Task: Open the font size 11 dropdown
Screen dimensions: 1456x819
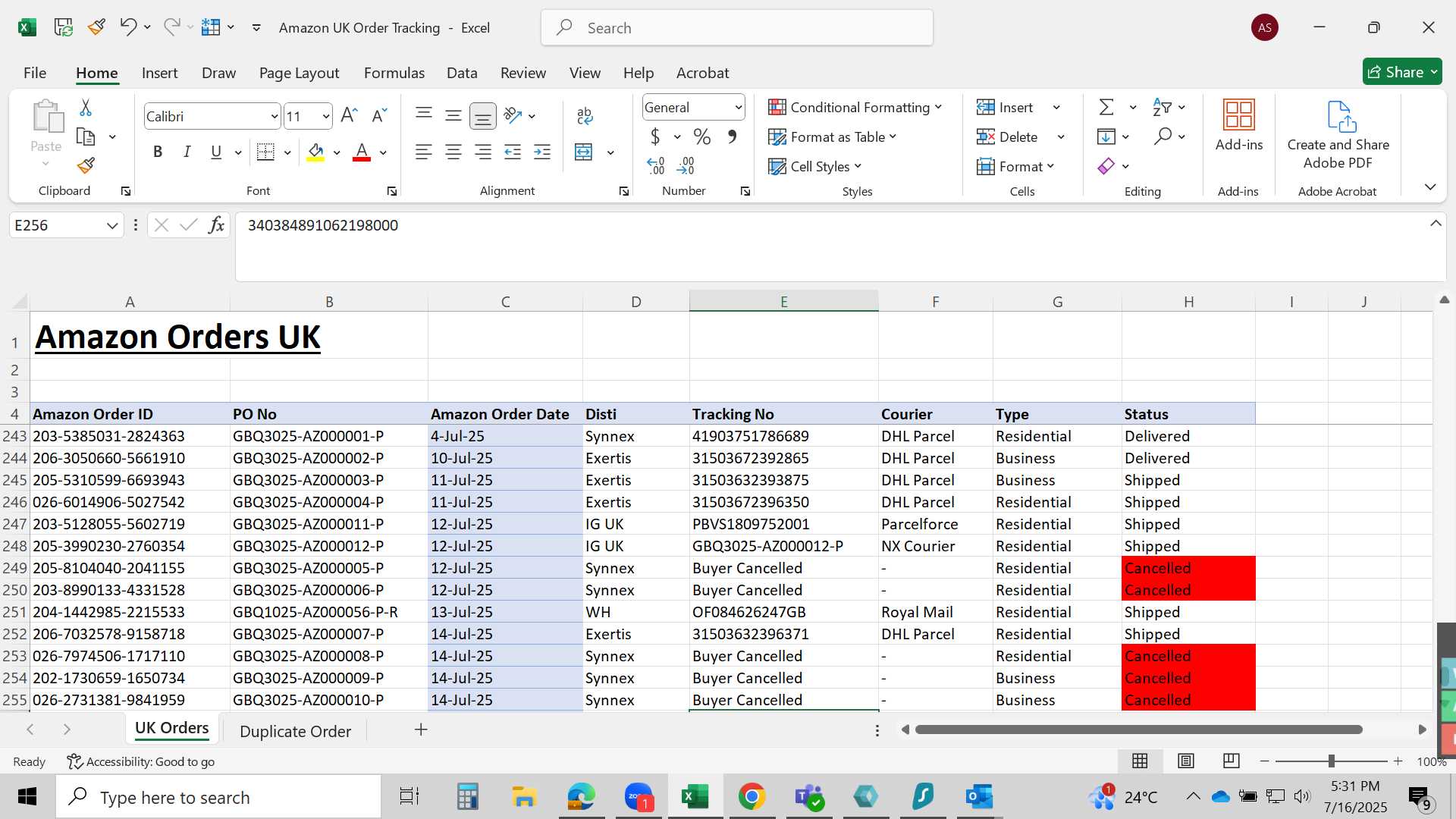Action: coord(325,116)
